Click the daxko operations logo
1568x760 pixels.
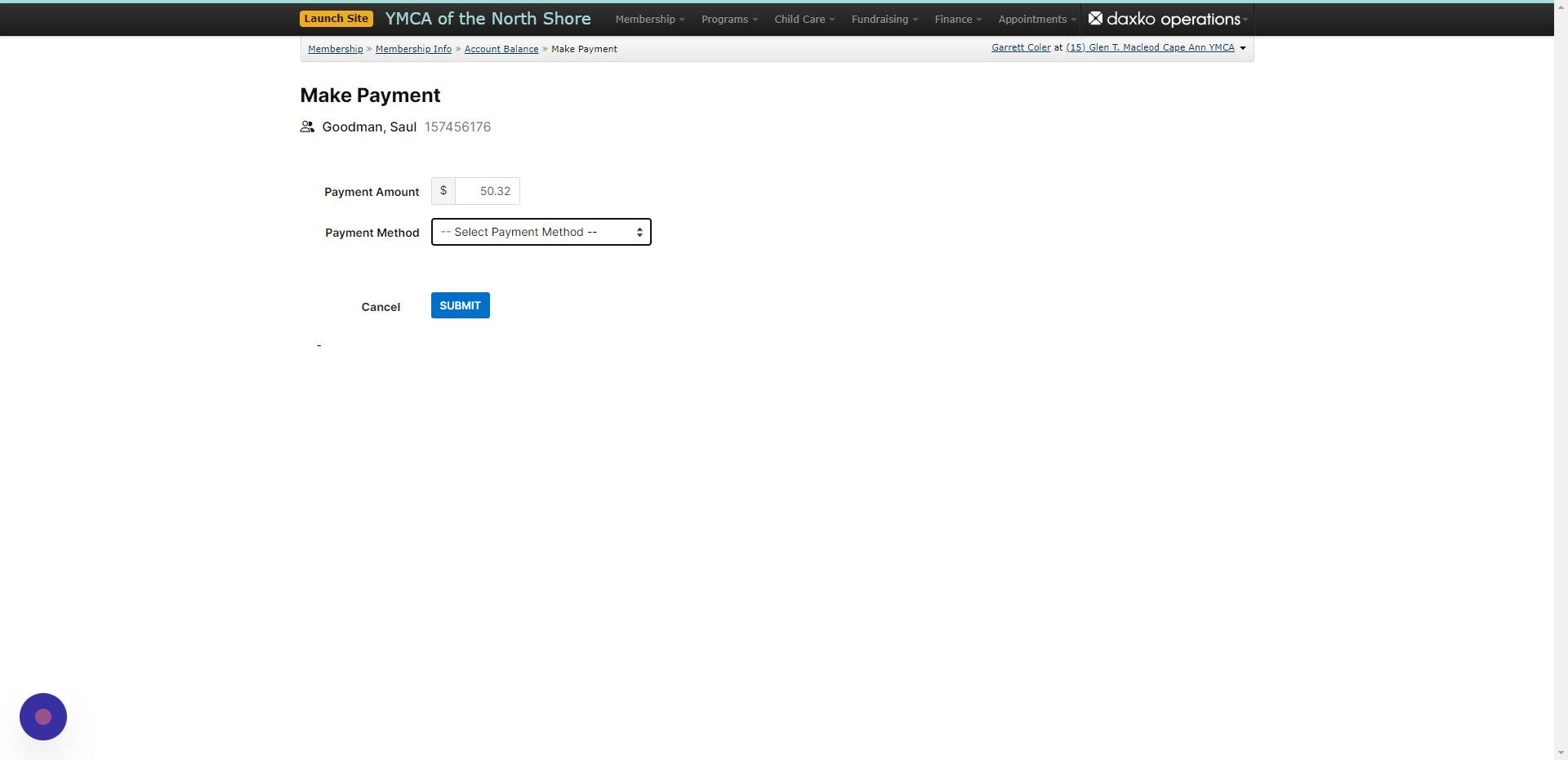click(x=1166, y=19)
